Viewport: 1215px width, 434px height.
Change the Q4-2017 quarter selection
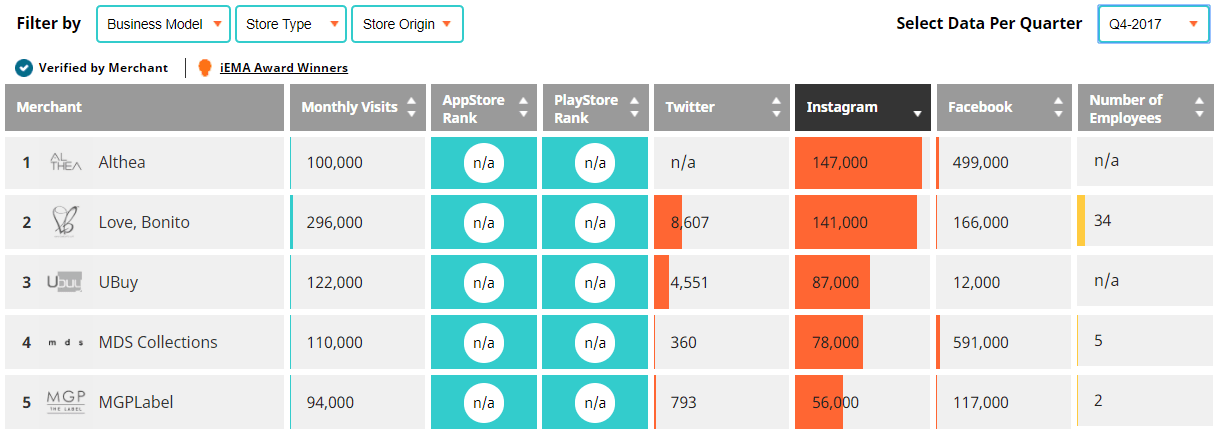point(1153,24)
